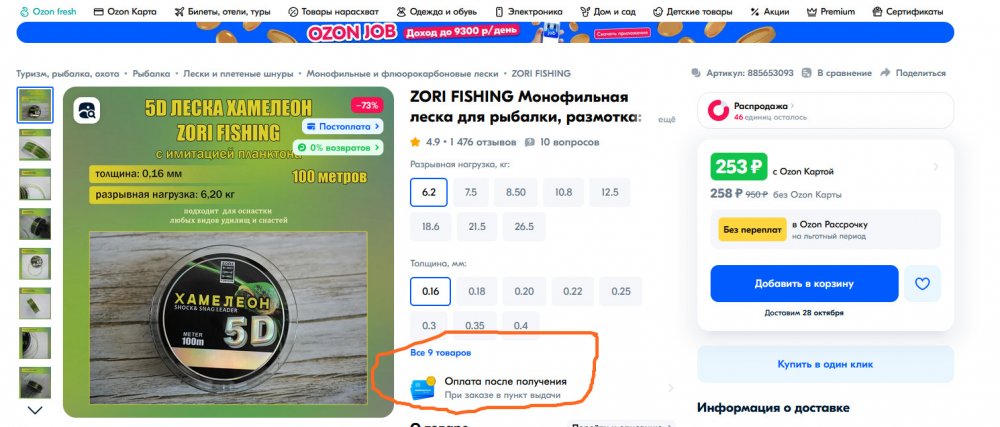Viewport: 1000px width, 427px height.
Task: Click the questions icon near 10 вопросов
Action: (x=529, y=142)
